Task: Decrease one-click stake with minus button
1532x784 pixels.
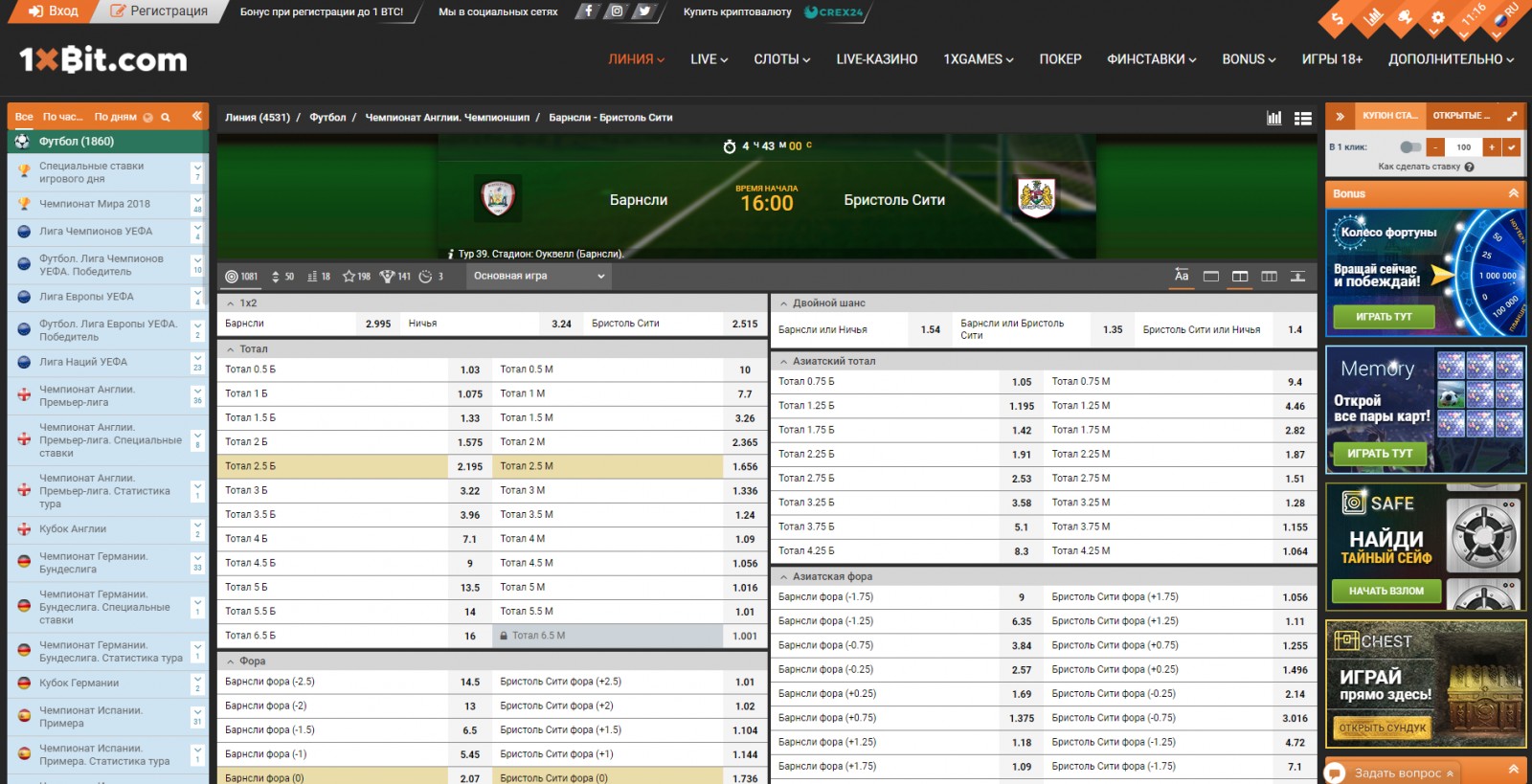Action: [1435, 146]
